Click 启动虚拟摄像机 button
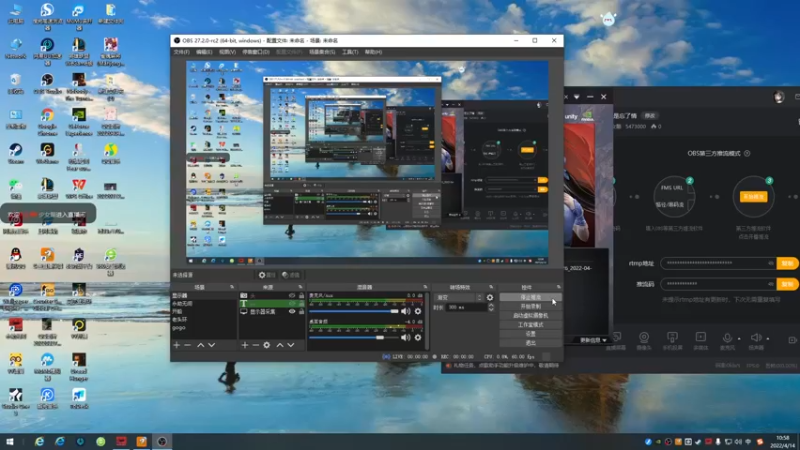 [531, 316]
